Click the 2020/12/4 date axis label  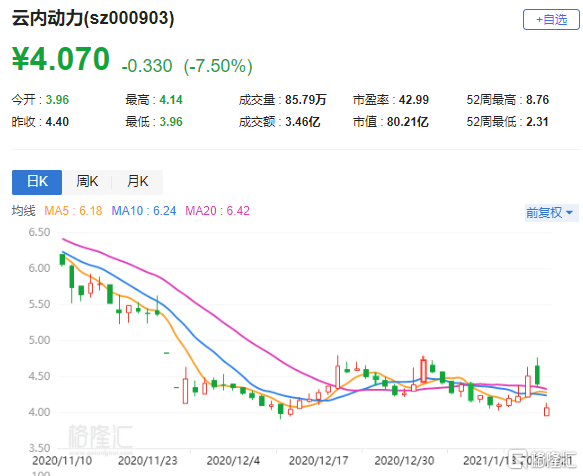pyautogui.click(x=233, y=461)
